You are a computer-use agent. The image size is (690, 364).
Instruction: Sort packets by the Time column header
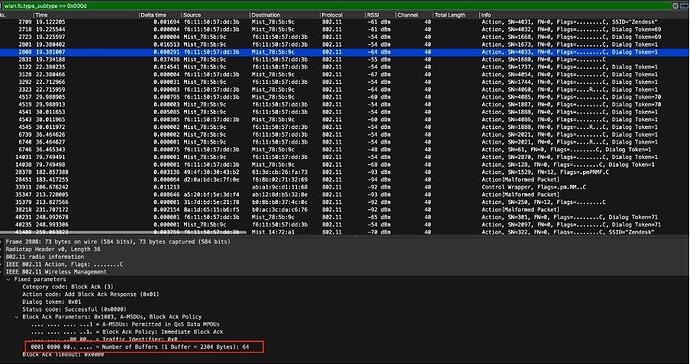point(41,15)
